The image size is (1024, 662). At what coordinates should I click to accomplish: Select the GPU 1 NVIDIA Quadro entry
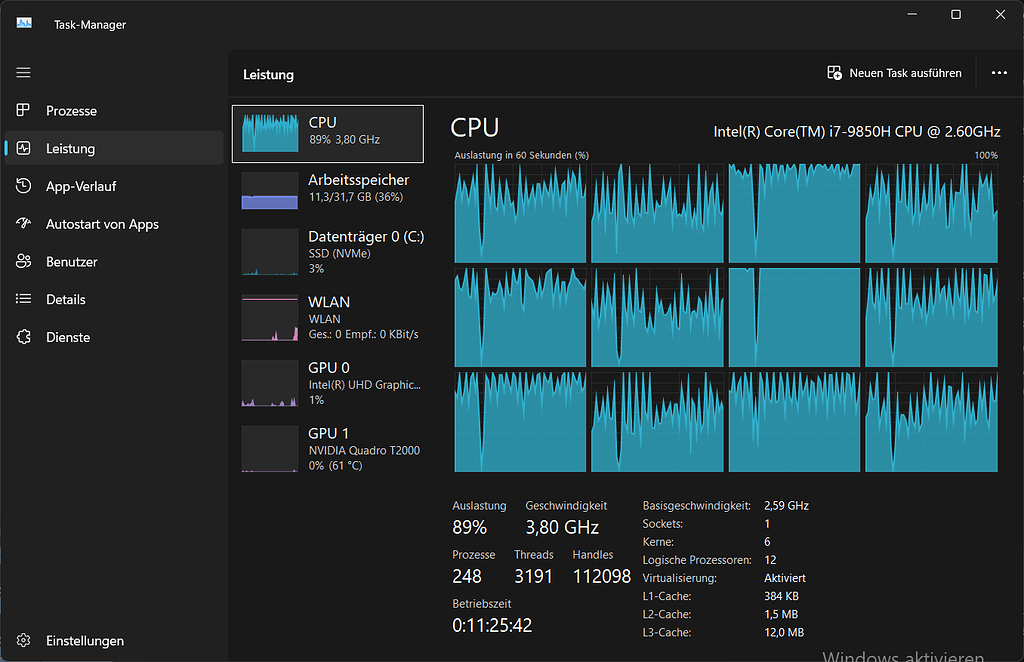[328, 448]
